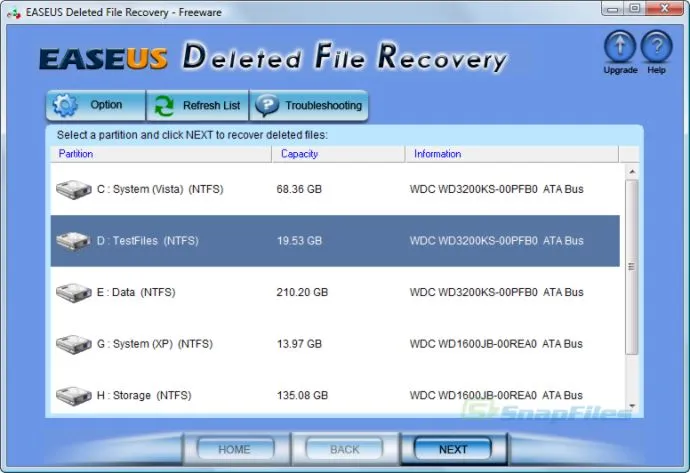Image resolution: width=690 pixels, height=473 pixels.
Task: Click NEXT to proceed
Action: 453,449
